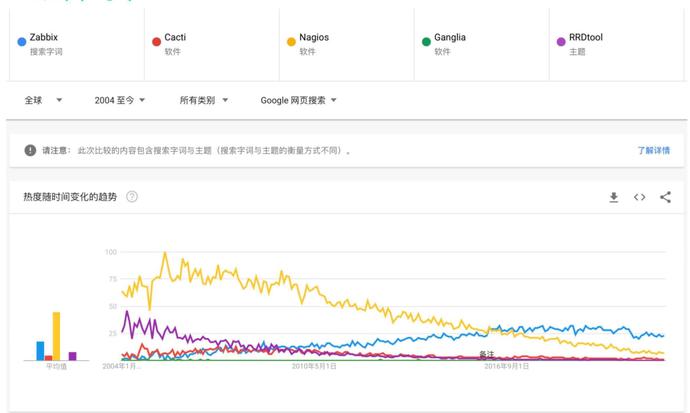The height and width of the screenshot is (413, 690).
Task: Open the embed code icon
Action: (639, 197)
